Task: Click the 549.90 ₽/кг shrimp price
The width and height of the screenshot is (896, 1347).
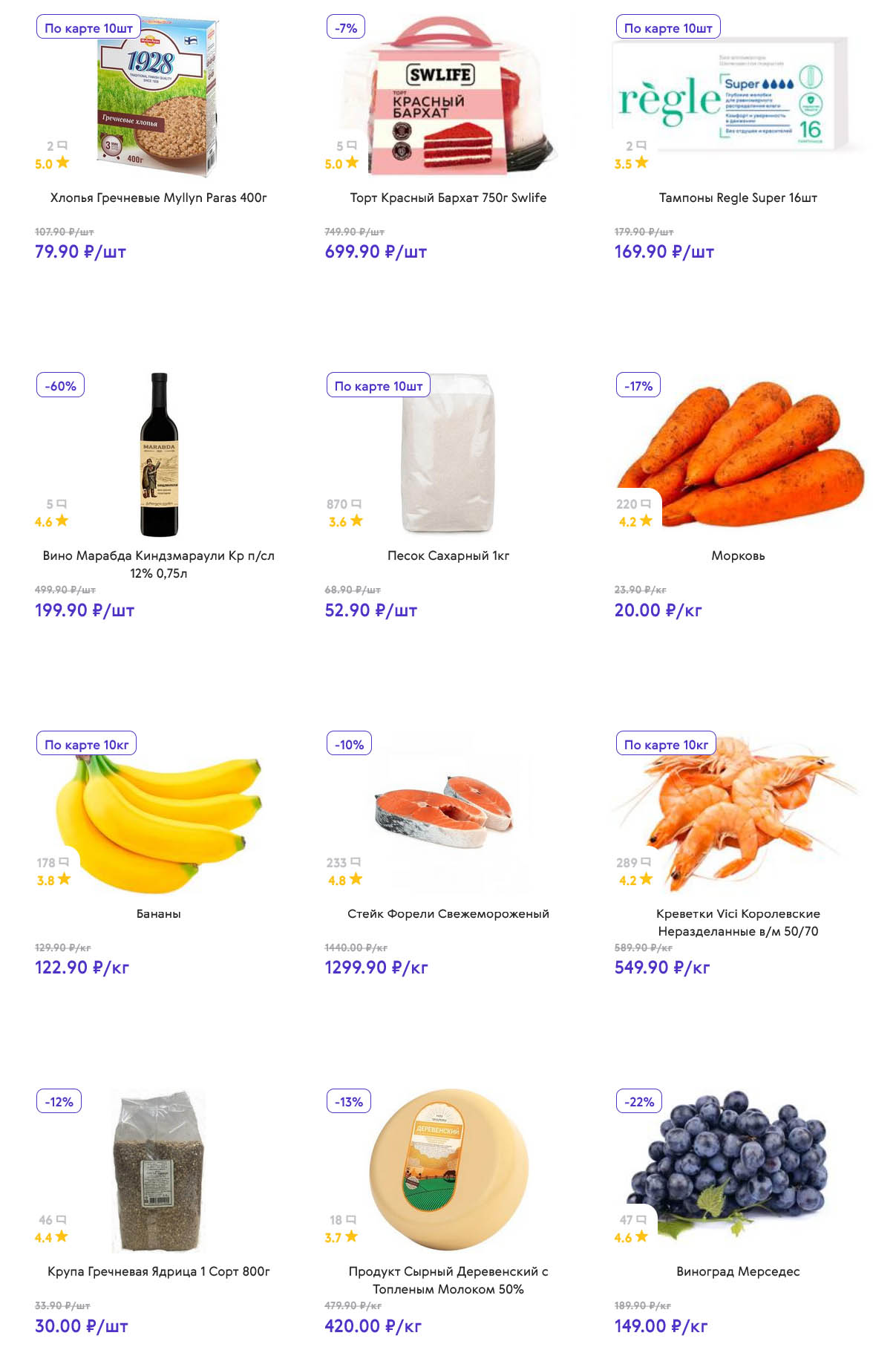Action: tap(661, 968)
